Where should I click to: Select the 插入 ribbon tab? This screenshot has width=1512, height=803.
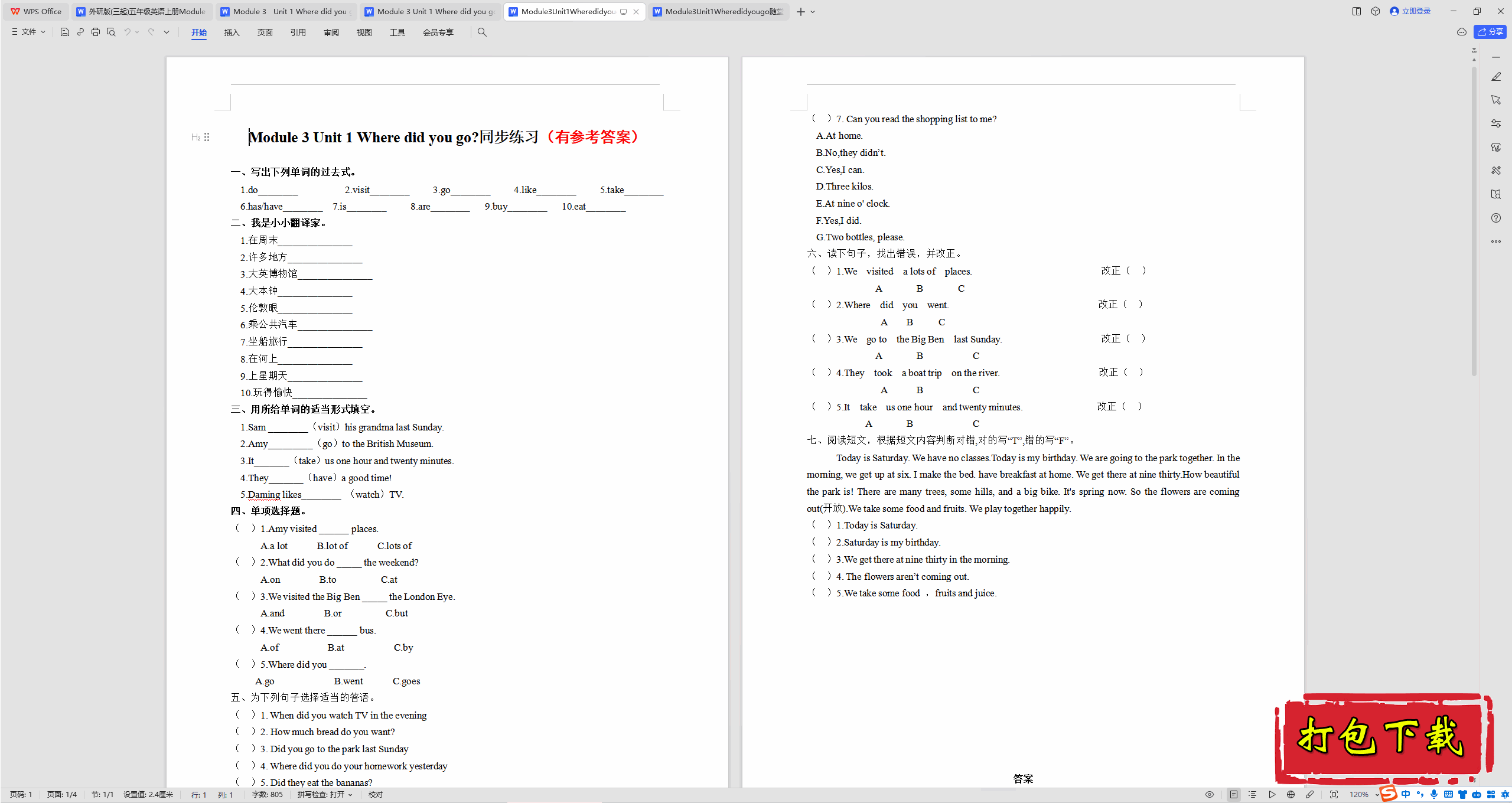[x=231, y=32]
